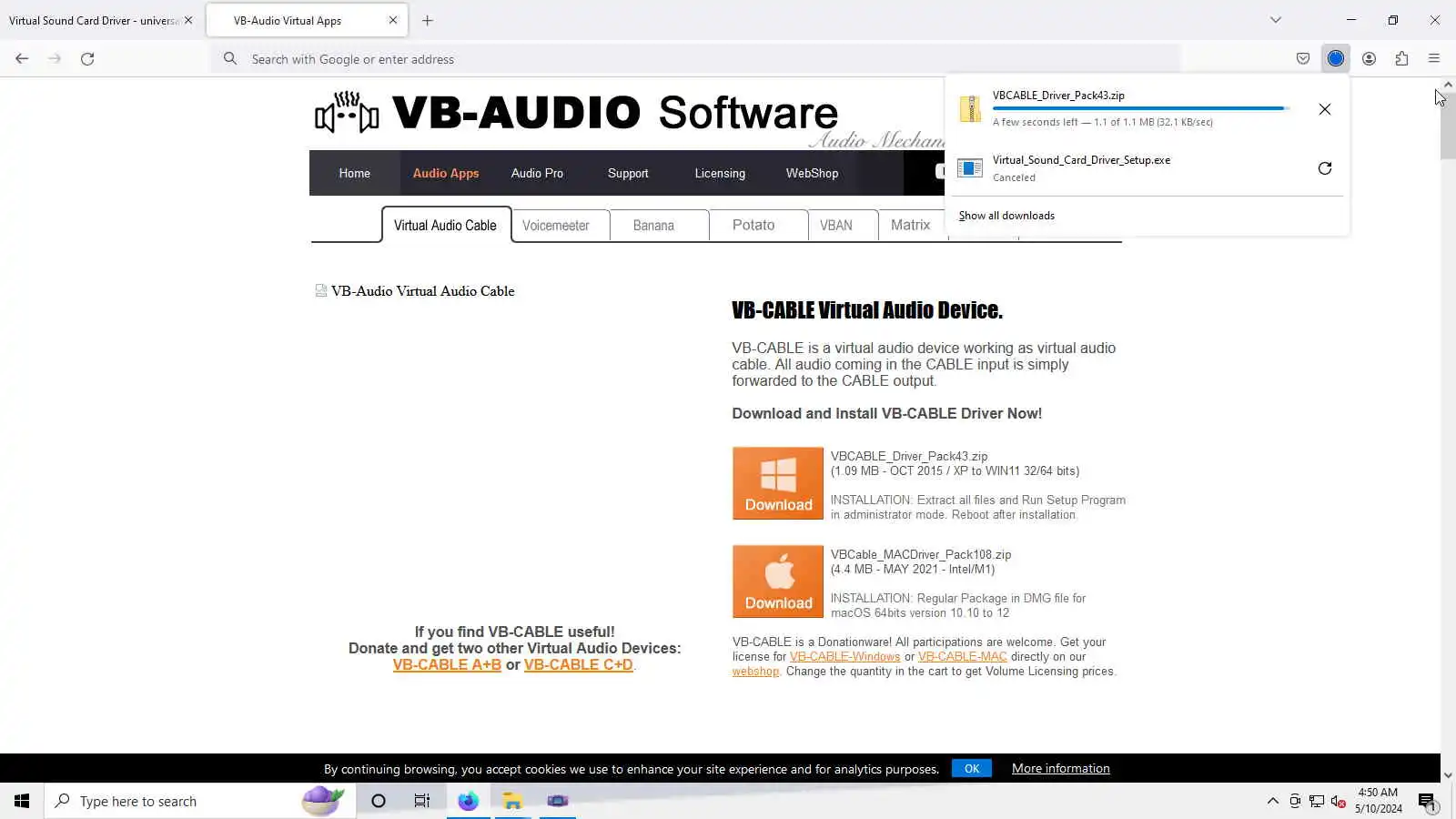Viewport: 1456px width, 819px height.
Task: Expand the list all tabs chevron
Action: [1276, 20]
